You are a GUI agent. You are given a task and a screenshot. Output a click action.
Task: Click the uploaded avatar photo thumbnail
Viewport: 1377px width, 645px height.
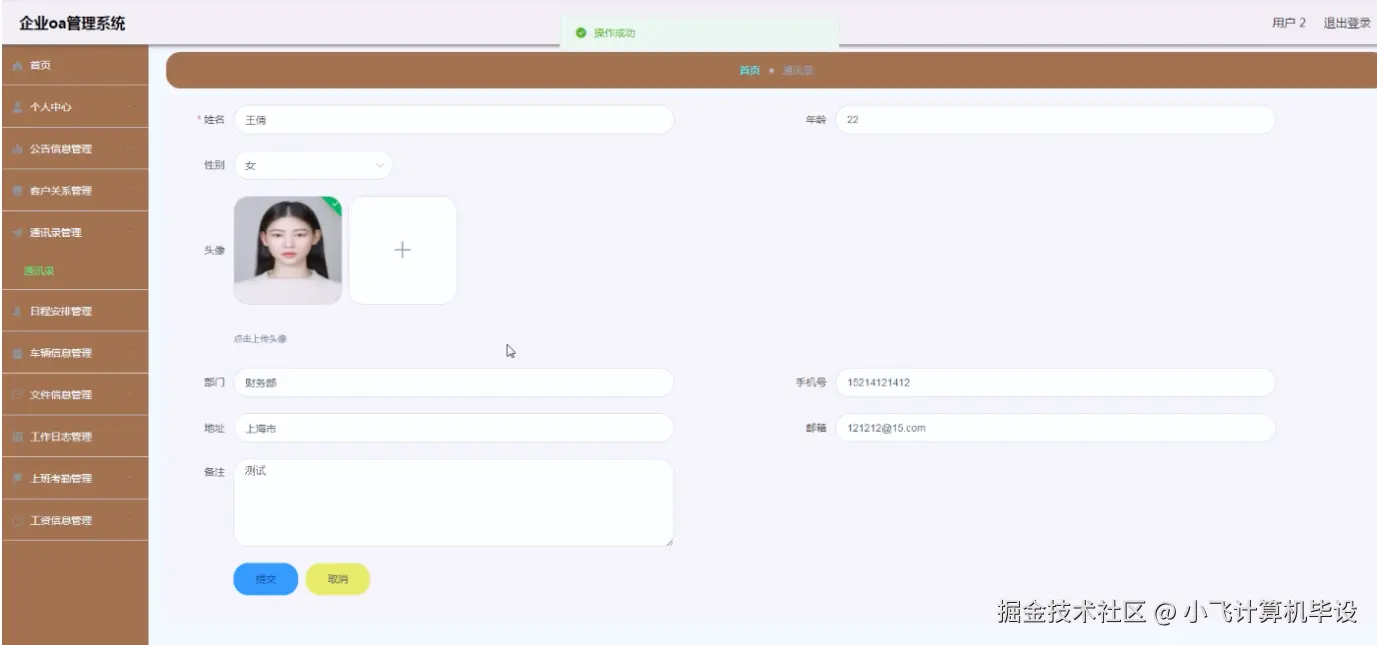tap(288, 250)
